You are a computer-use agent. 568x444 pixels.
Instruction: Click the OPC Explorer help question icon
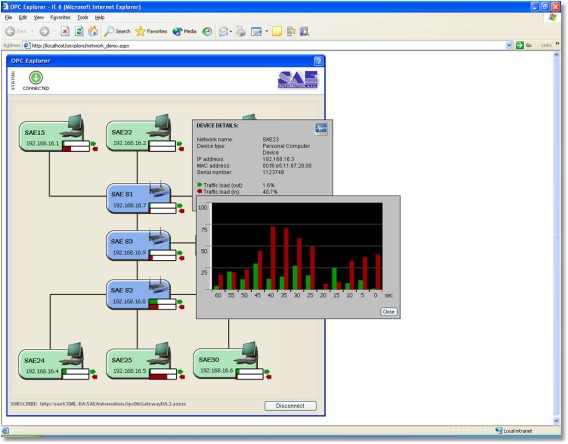click(x=318, y=61)
